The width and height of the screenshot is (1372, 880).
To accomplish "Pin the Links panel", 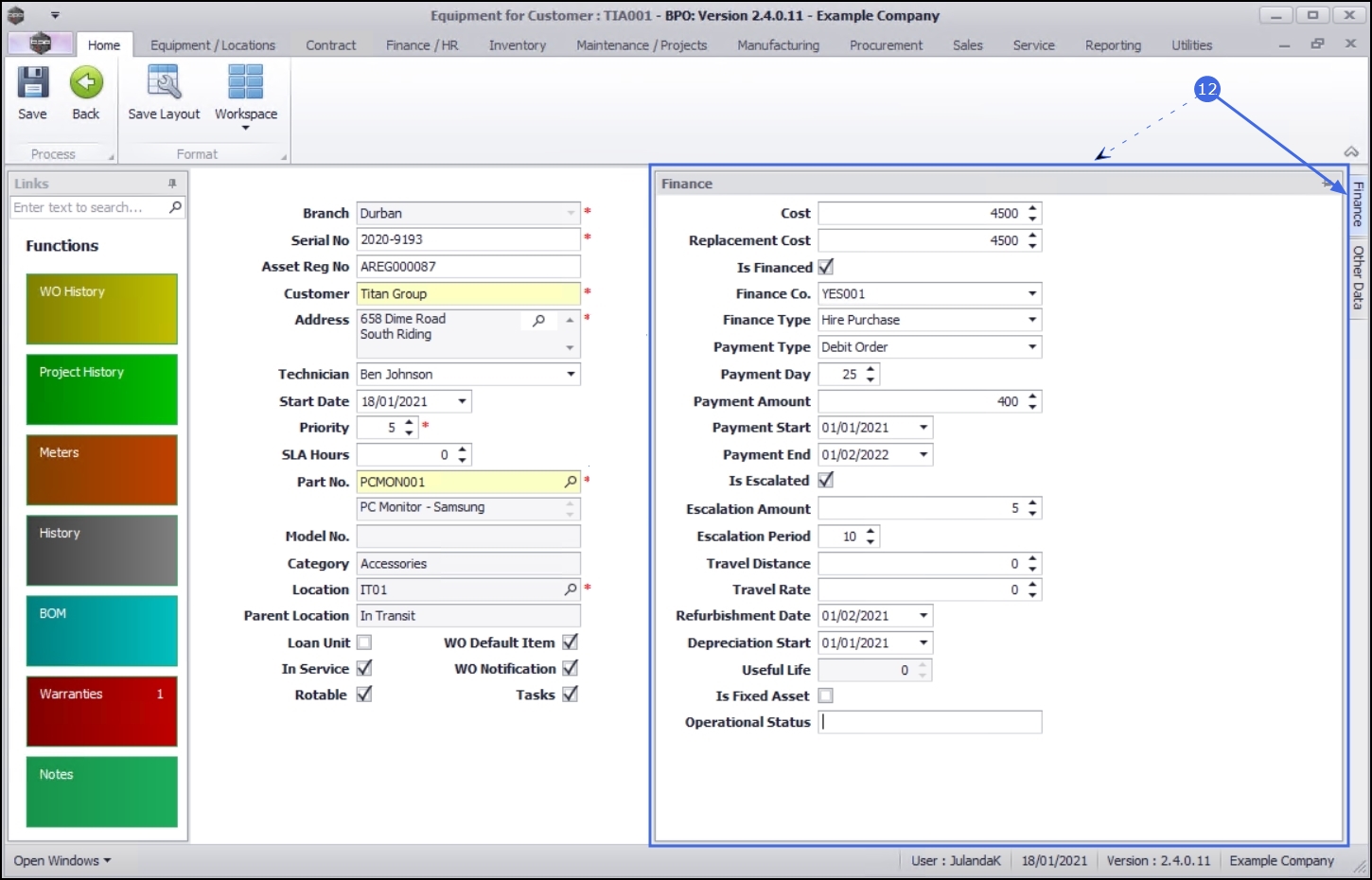I will tap(172, 184).
